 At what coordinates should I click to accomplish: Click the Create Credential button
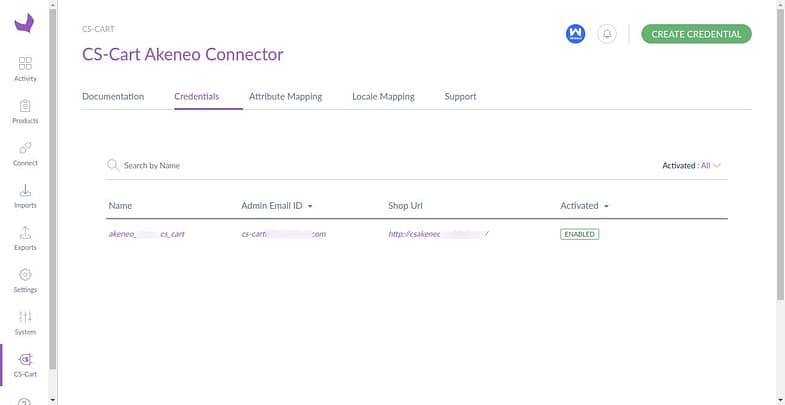[696, 34]
